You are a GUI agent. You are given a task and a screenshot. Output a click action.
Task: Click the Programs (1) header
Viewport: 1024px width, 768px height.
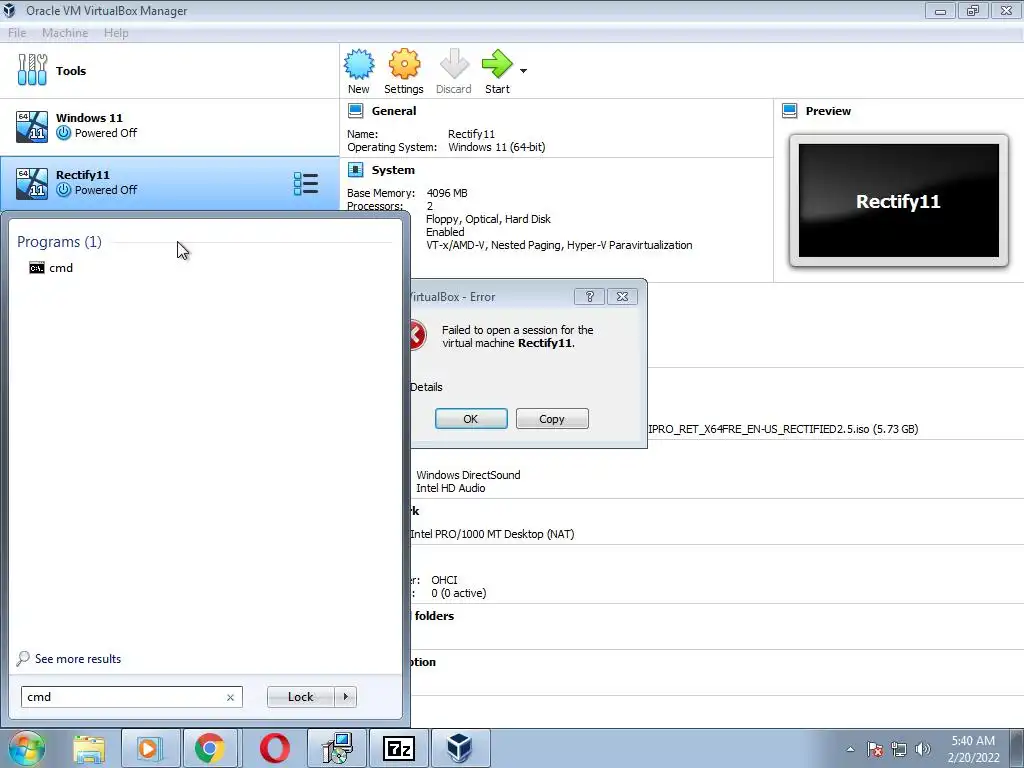point(59,242)
